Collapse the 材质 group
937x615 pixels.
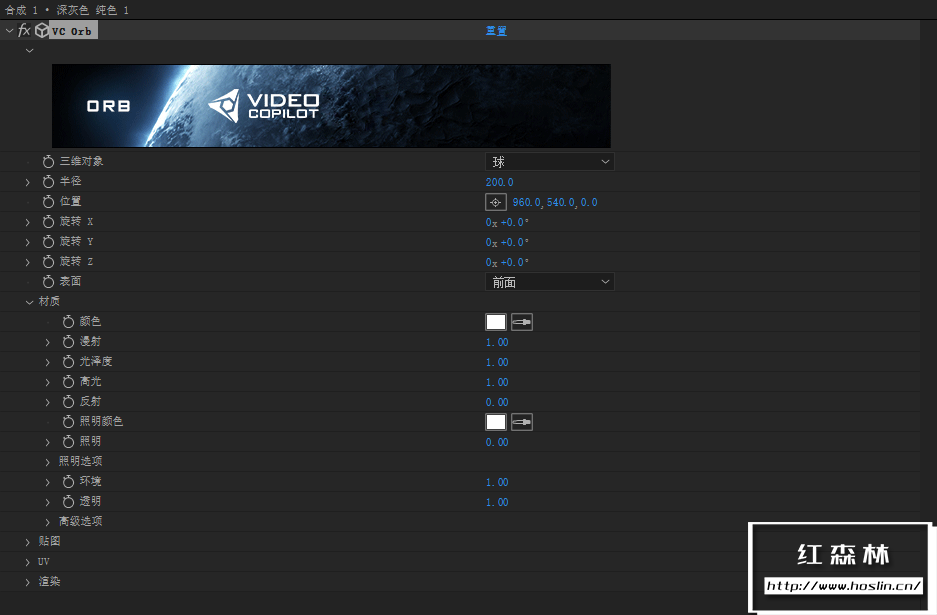29,302
